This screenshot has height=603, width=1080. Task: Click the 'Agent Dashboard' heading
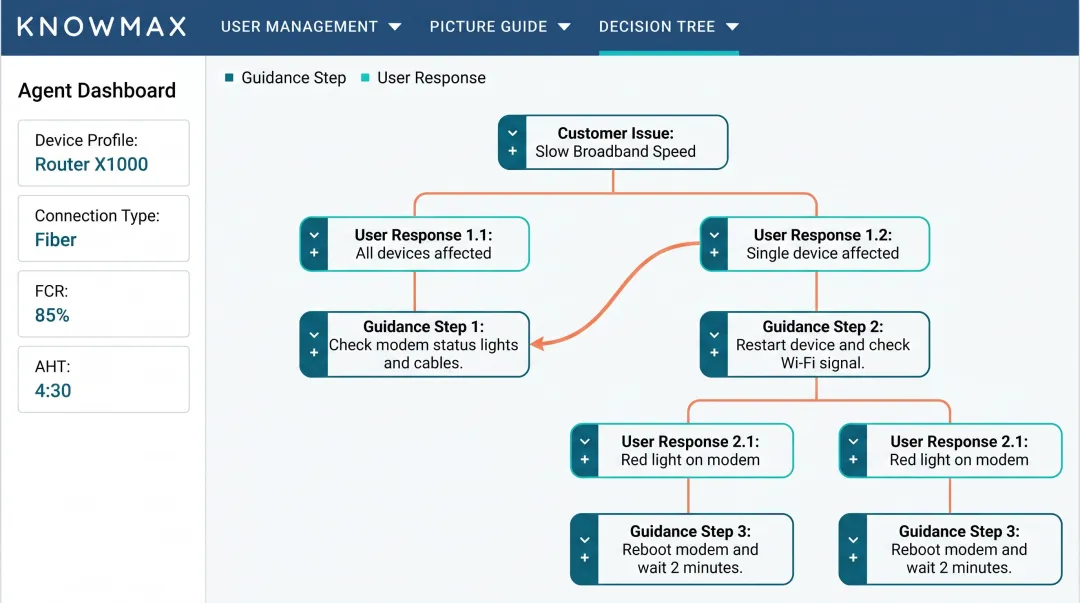pyautogui.click(x=97, y=90)
